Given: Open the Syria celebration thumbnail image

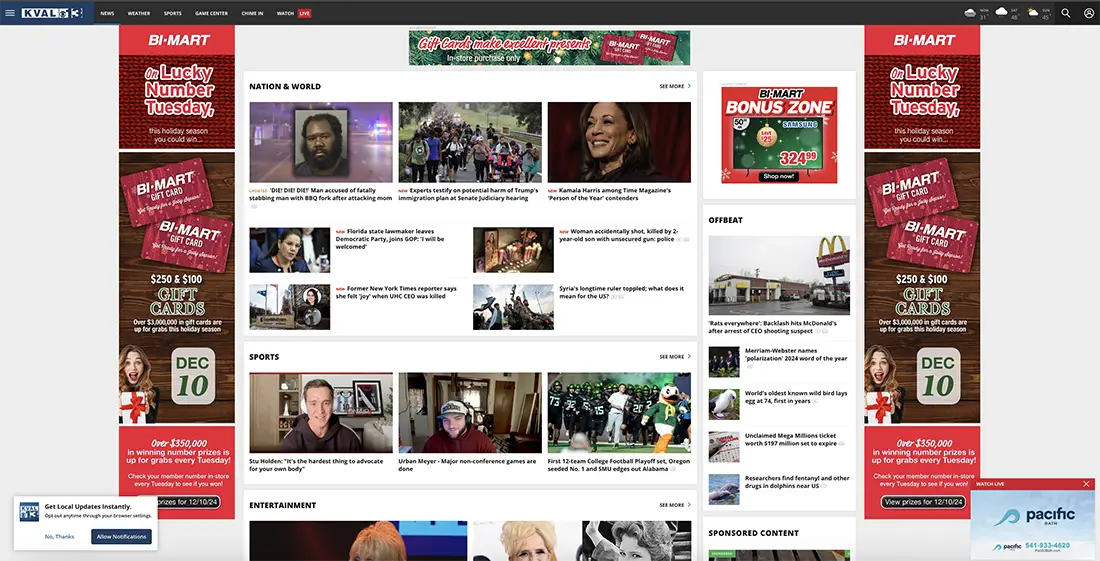Looking at the screenshot, I should coord(514,307).
